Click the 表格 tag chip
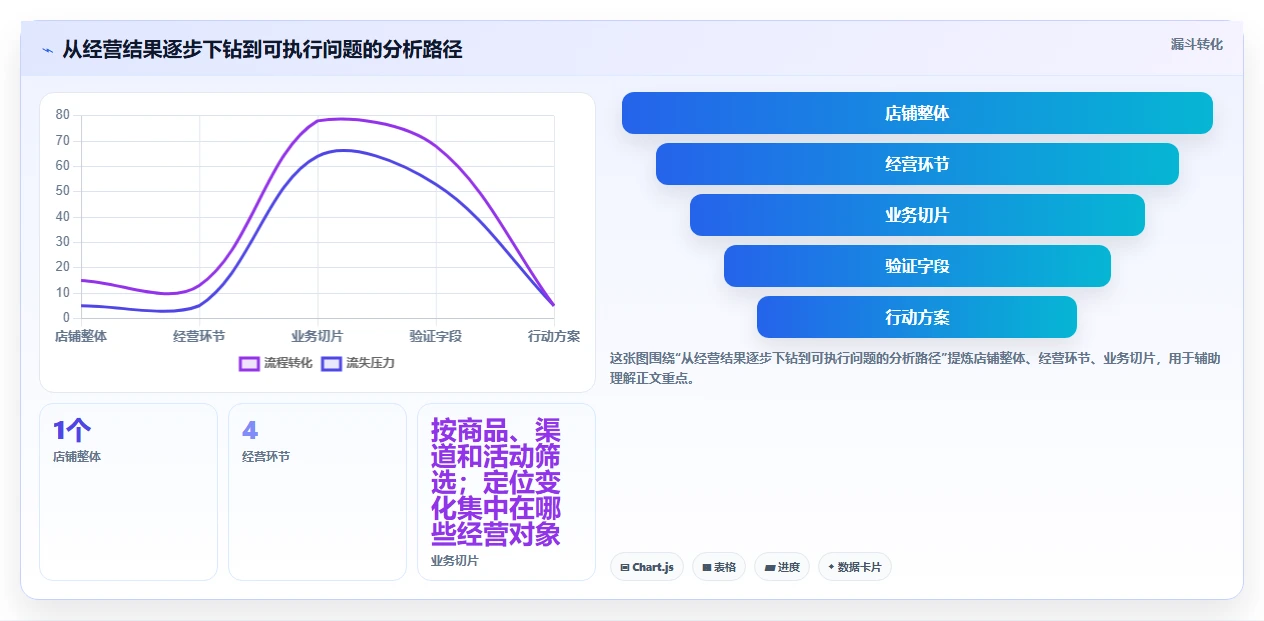Screen dimensions: 1264x621 click(719, 567)
